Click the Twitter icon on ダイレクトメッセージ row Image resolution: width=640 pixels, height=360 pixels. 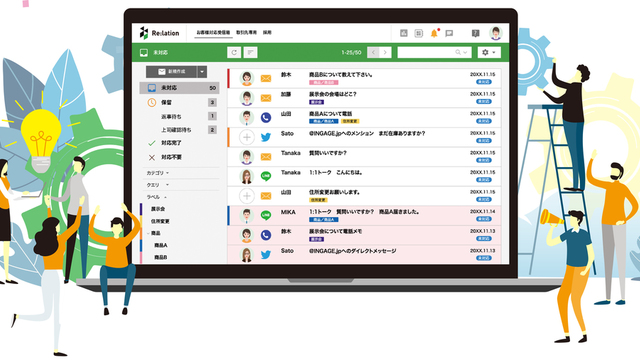pos(266,255)
